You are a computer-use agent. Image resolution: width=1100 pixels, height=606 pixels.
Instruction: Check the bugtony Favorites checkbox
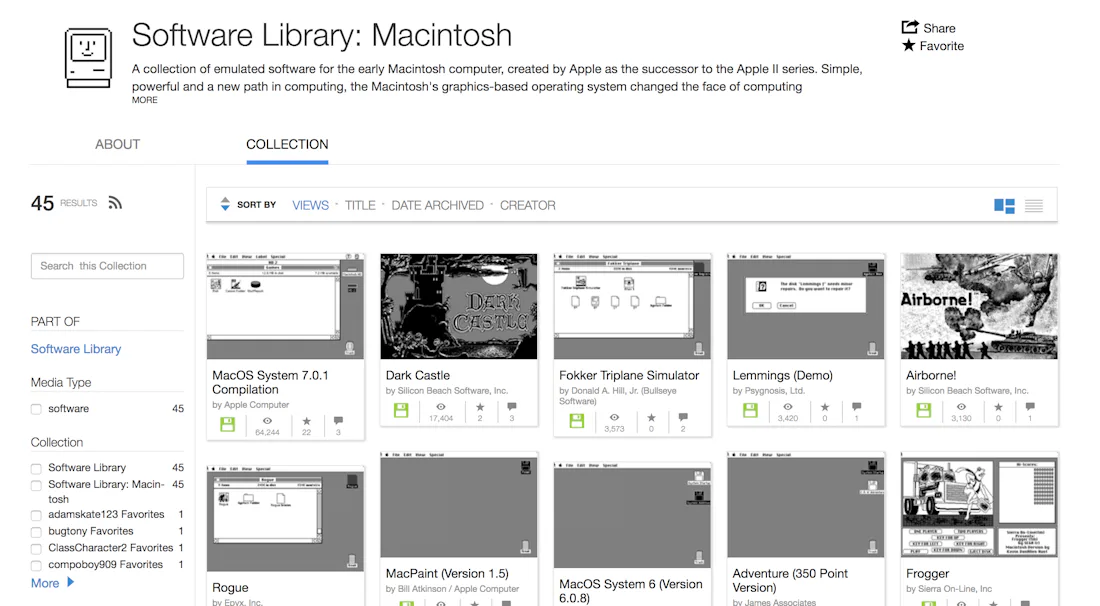(36, 532)
